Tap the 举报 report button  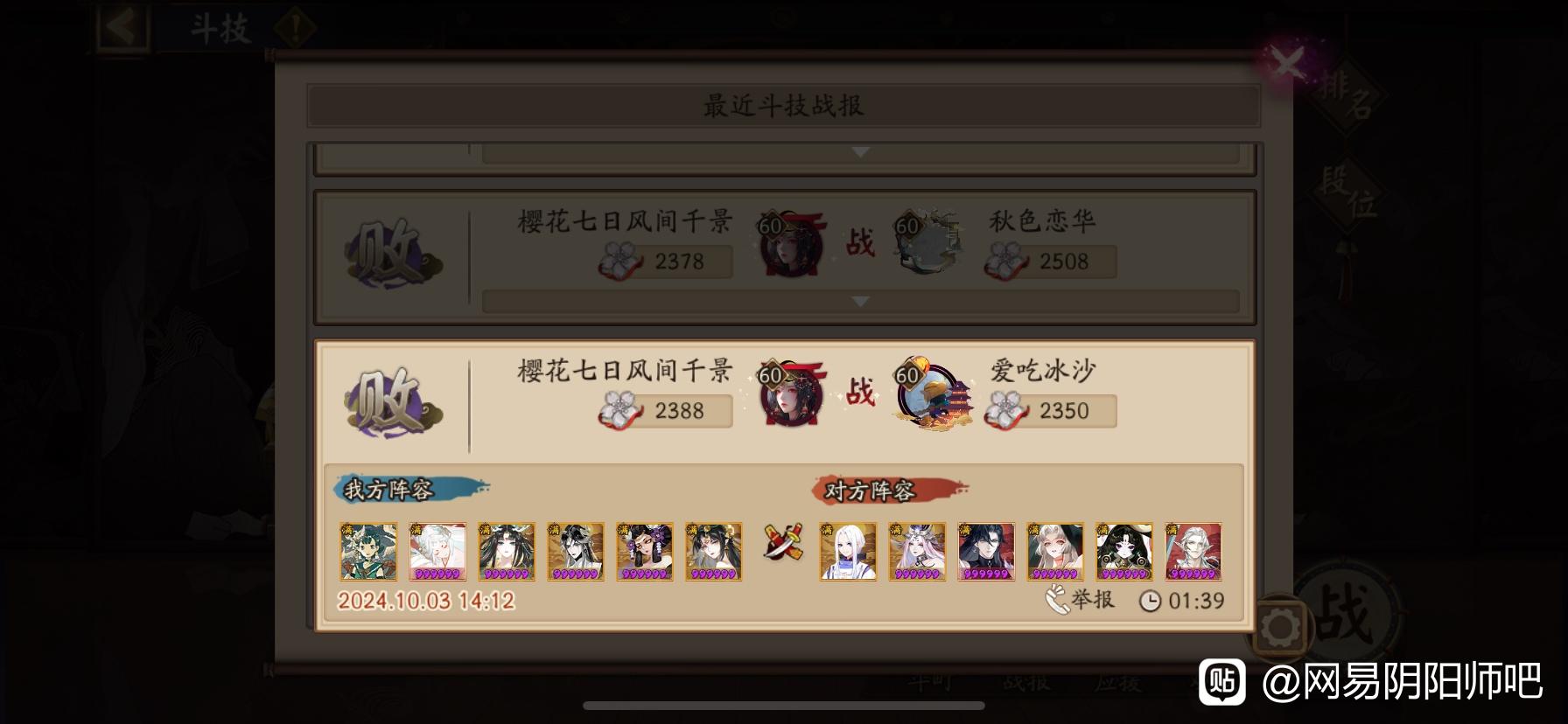coord(1080,600)
